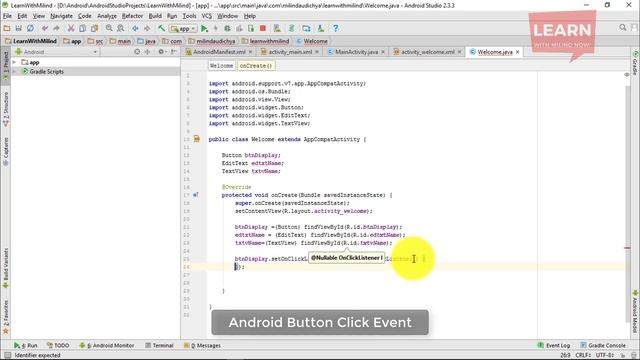
Task: Open the app run configuration dropdown
Action: point(183,29)
